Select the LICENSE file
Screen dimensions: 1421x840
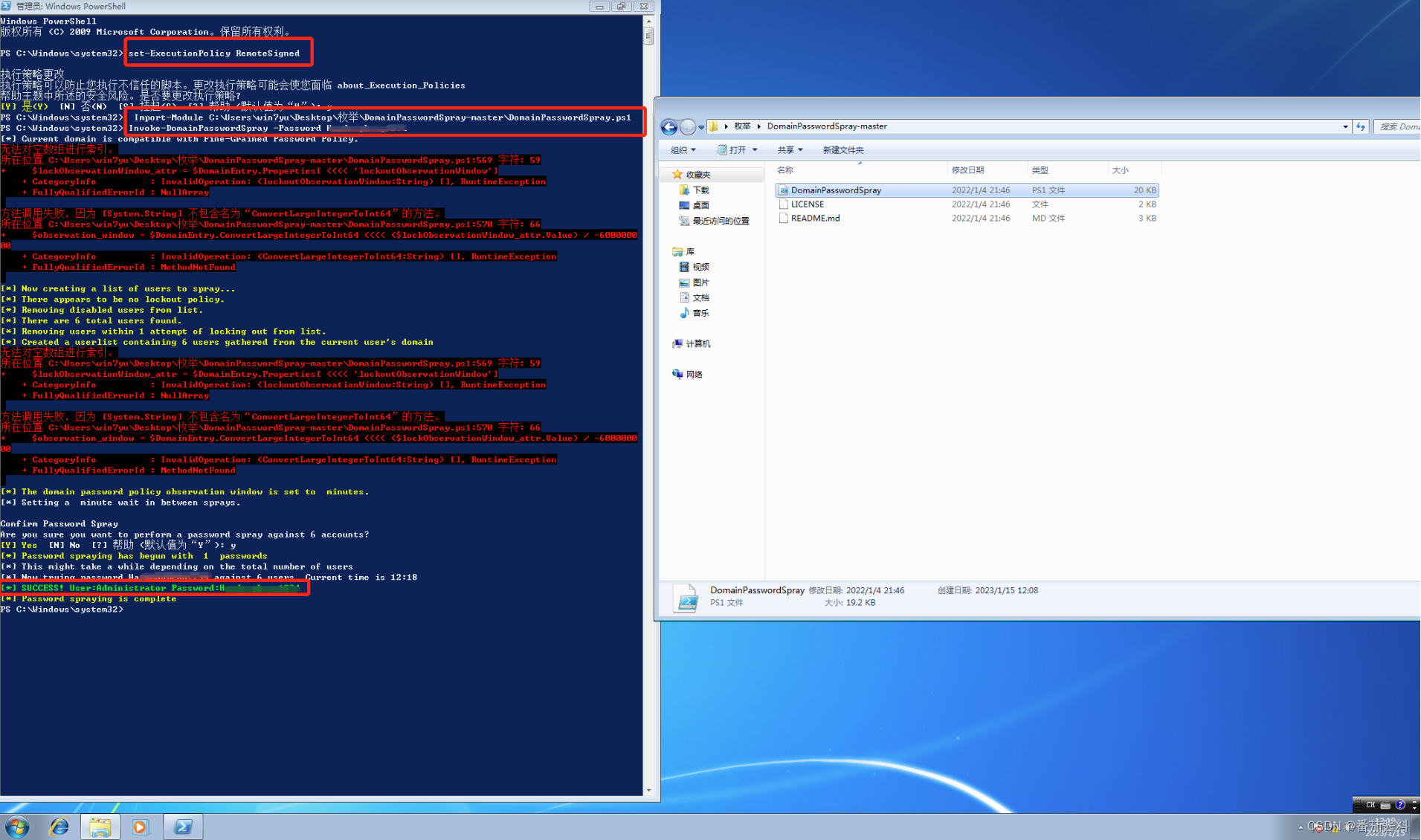point(967,204)
